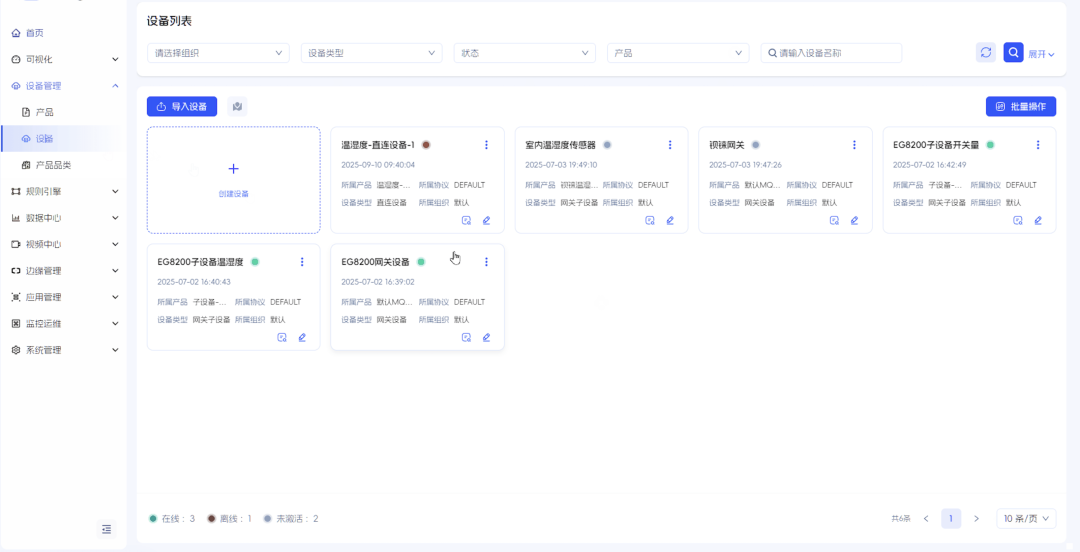Click edit pencil on 室内温湿度传感器 card
1080x552 pixels.
[670, 221]
